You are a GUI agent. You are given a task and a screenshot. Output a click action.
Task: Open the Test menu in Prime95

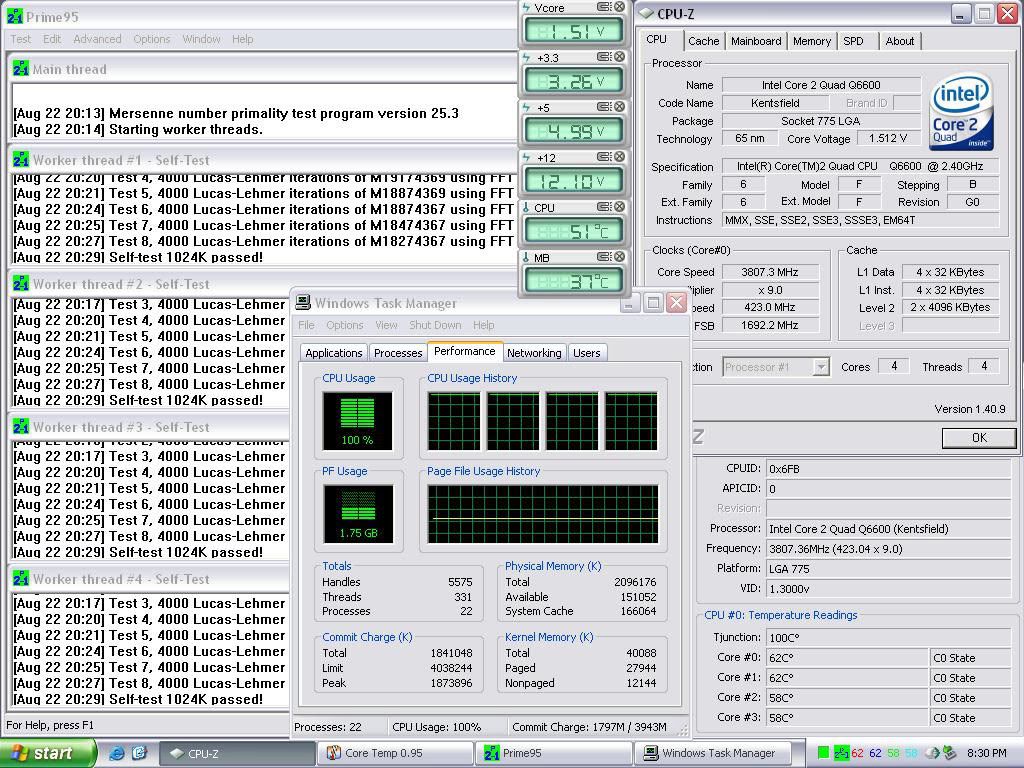(20, 39)
